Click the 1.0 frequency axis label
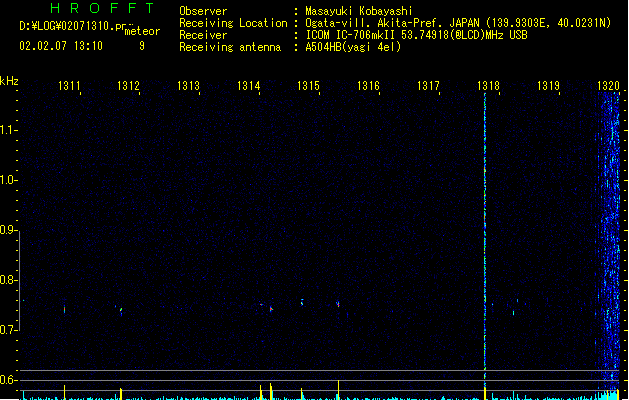The height and width of the screenshot is (400, 629). coord(8,180)
